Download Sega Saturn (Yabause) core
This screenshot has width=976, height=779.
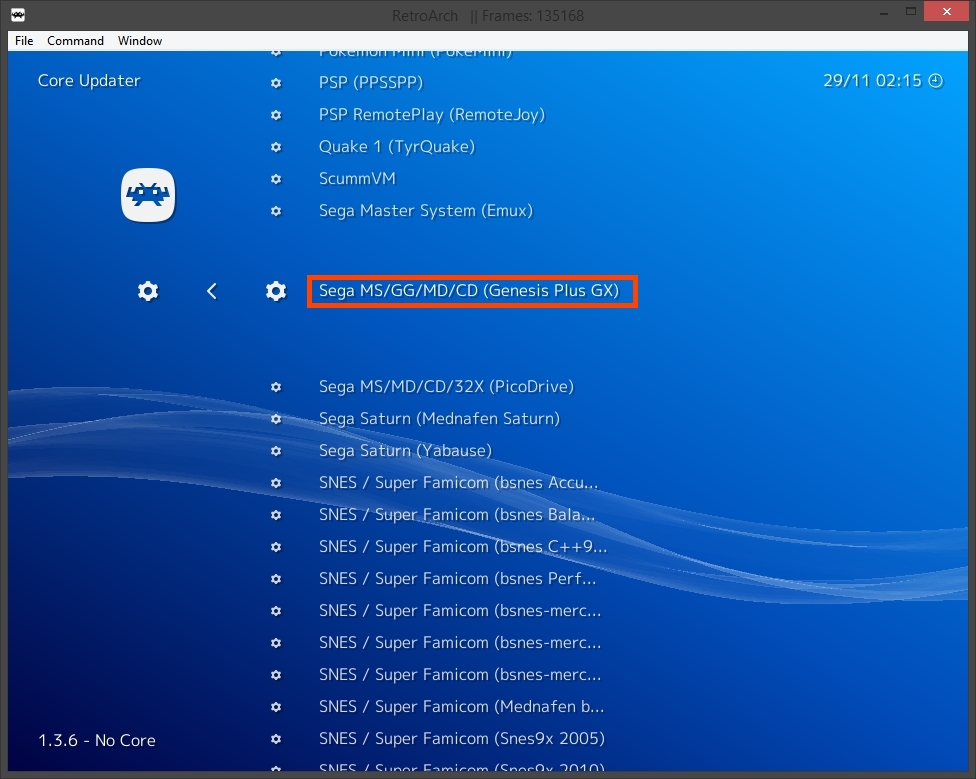[405, 451]
